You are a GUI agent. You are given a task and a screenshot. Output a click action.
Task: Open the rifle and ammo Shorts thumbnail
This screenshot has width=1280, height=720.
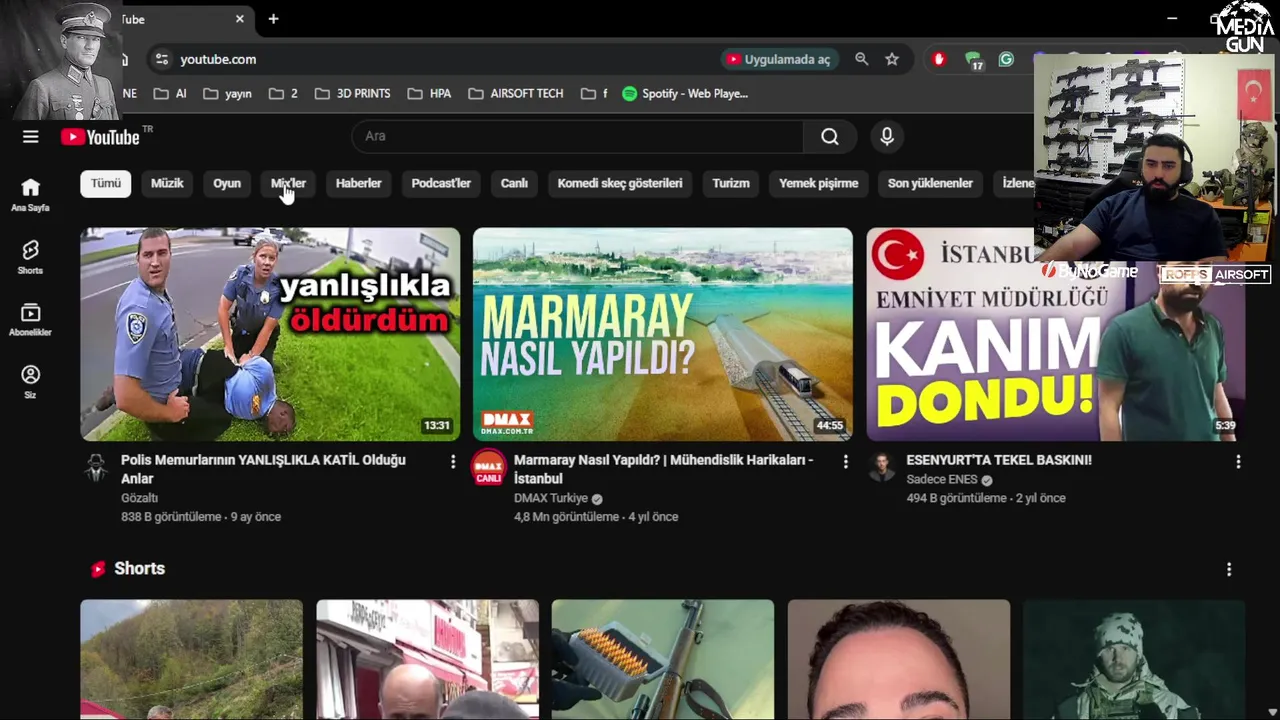click(x=663, y=660)
